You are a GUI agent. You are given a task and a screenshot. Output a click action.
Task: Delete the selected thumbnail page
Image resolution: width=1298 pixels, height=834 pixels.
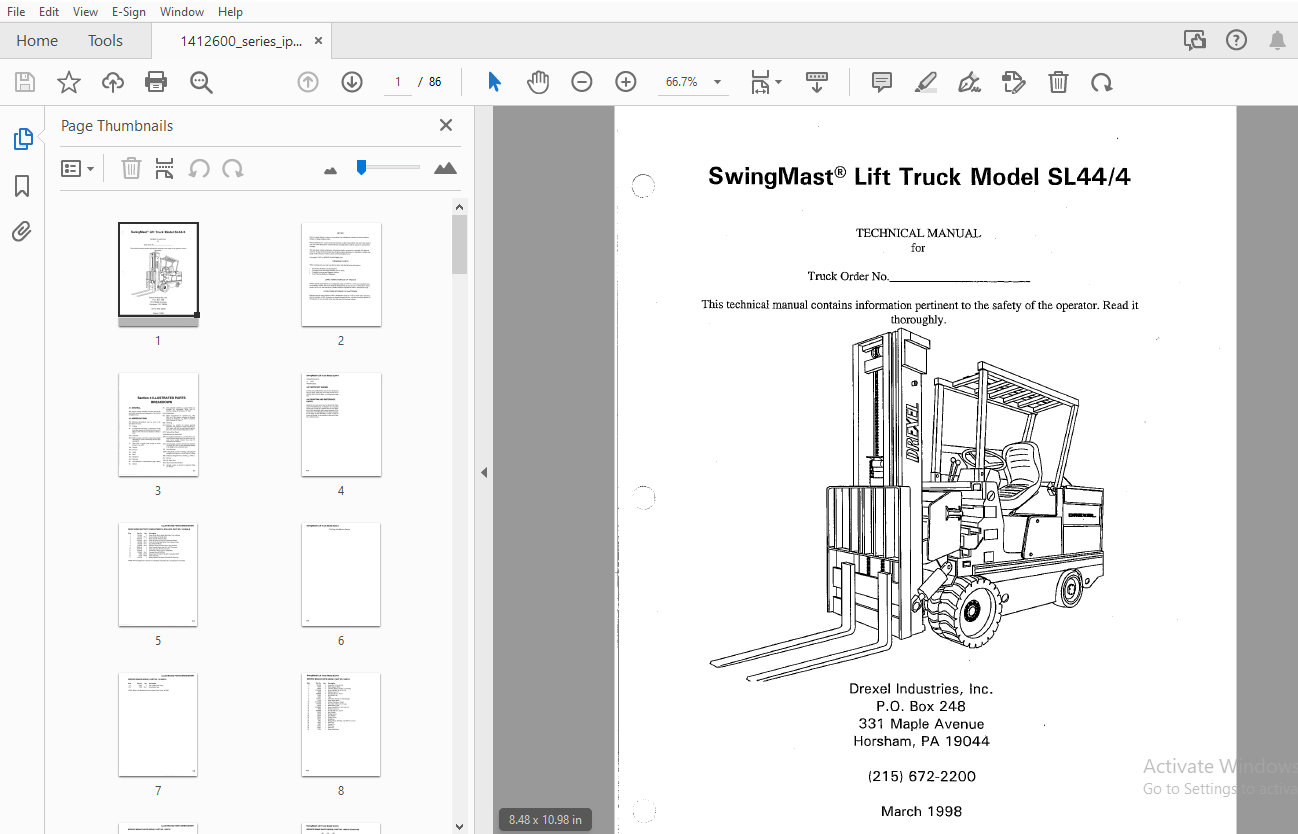tap(131, 168)
